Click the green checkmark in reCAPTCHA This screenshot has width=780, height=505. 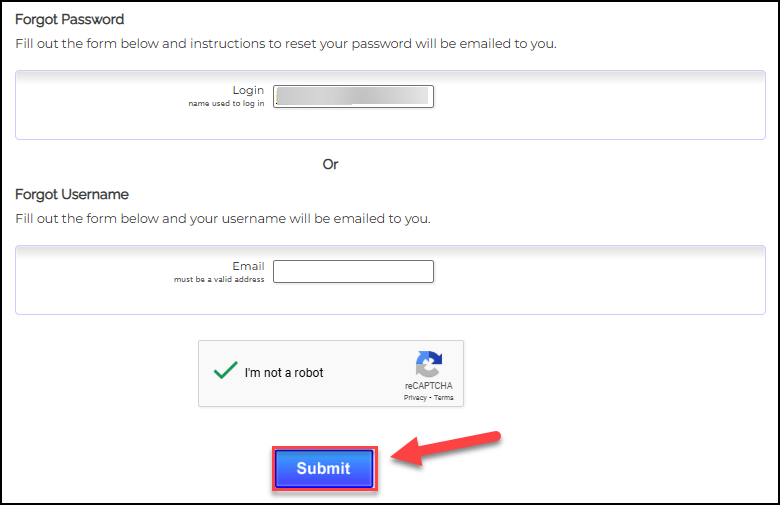[x=225, y=370]
